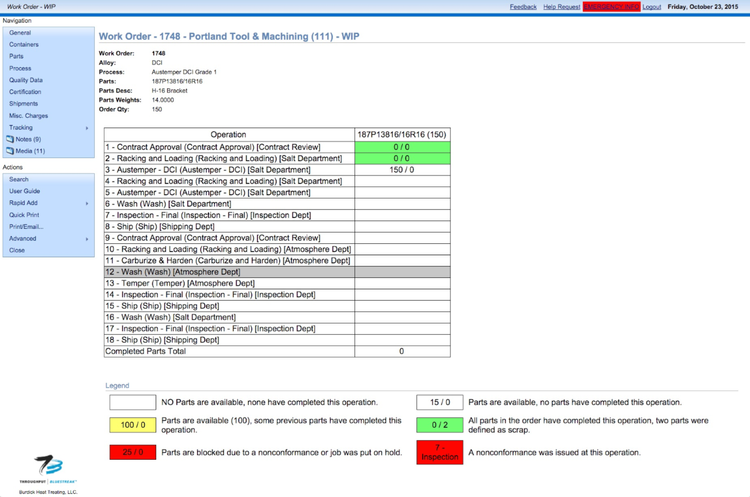
Task: Open the Containers navigation item
Action: [24, 44]
